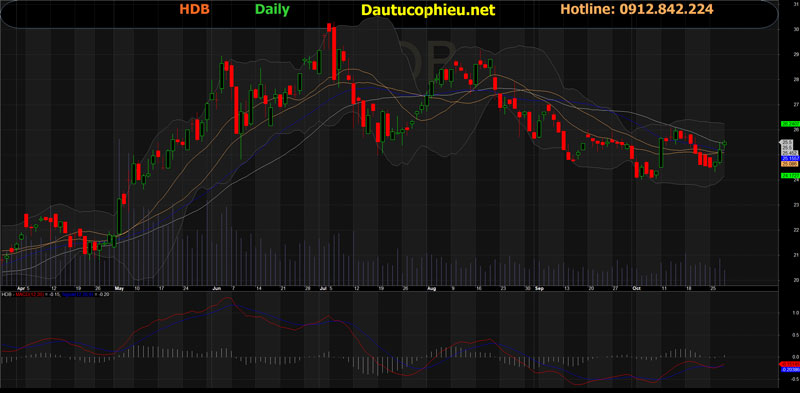The image size is (800, 393).
Task: Click the HDB ticker symbol in the header
Action: 194,9
